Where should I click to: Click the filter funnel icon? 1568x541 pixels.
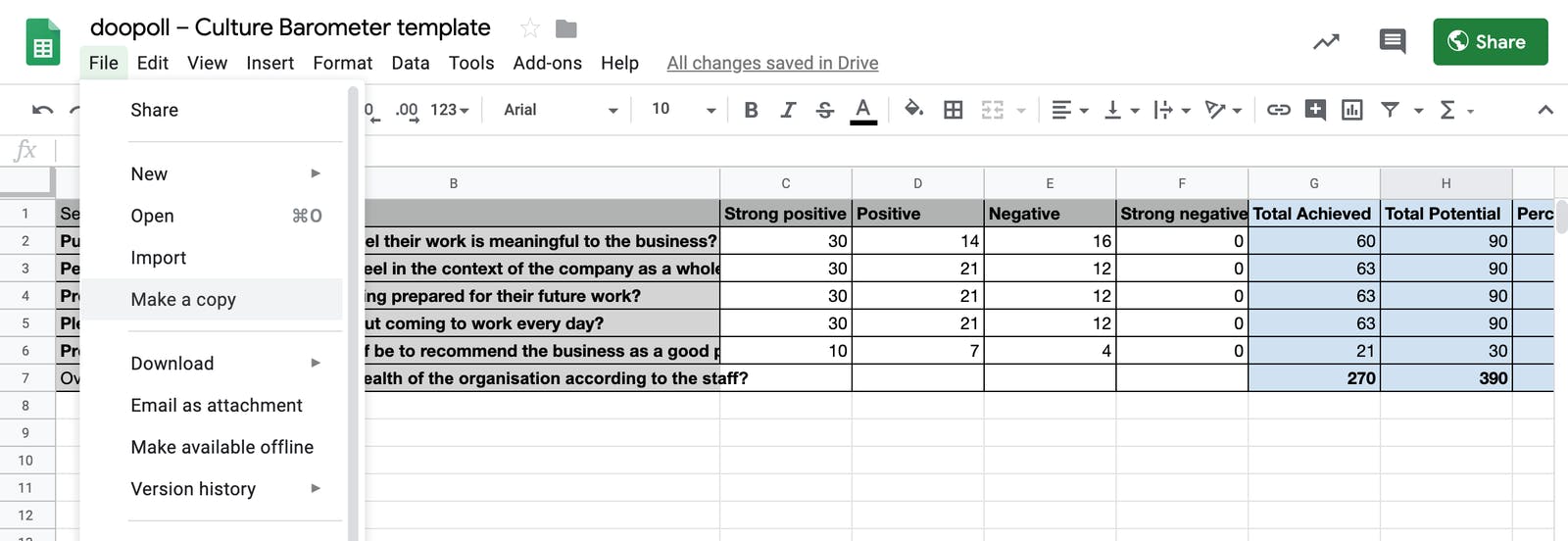tap(1390, 110)
